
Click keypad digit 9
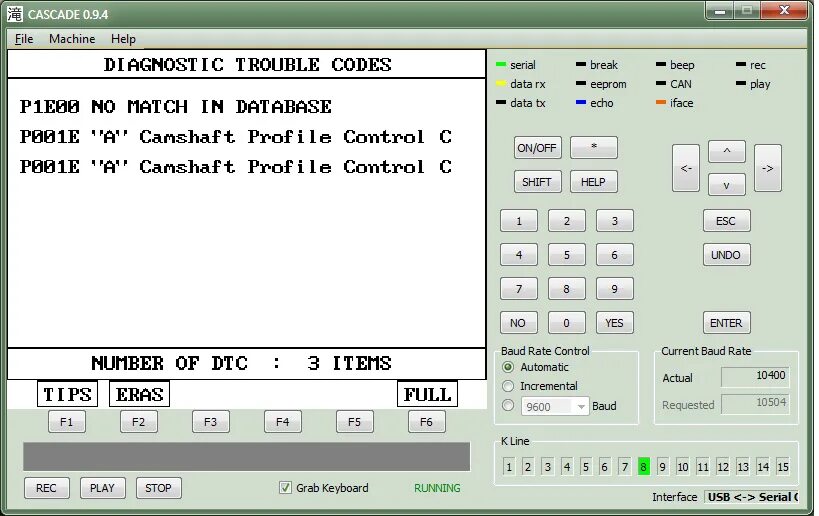(x=615, y=289)
